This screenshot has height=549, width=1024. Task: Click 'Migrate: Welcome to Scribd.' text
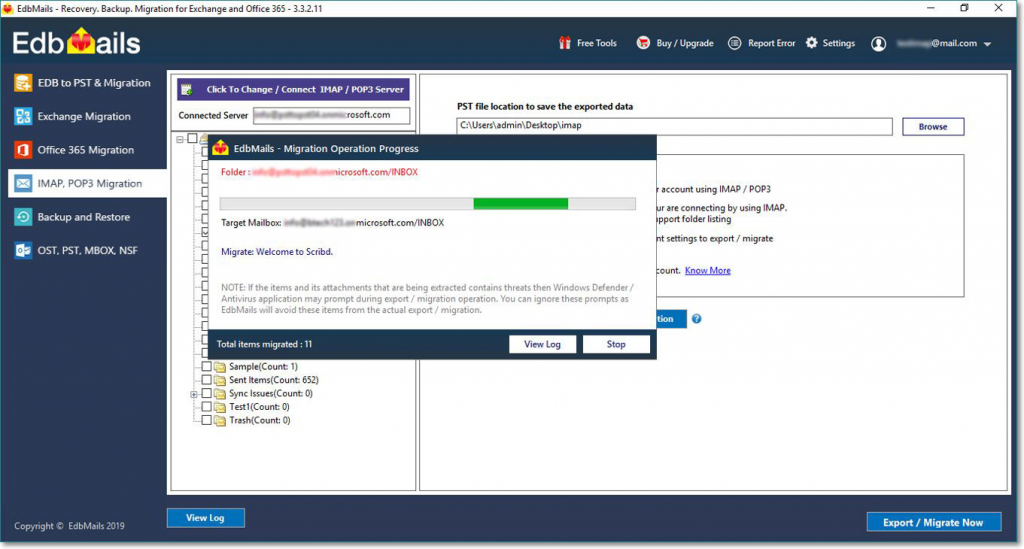coord(277,252)
